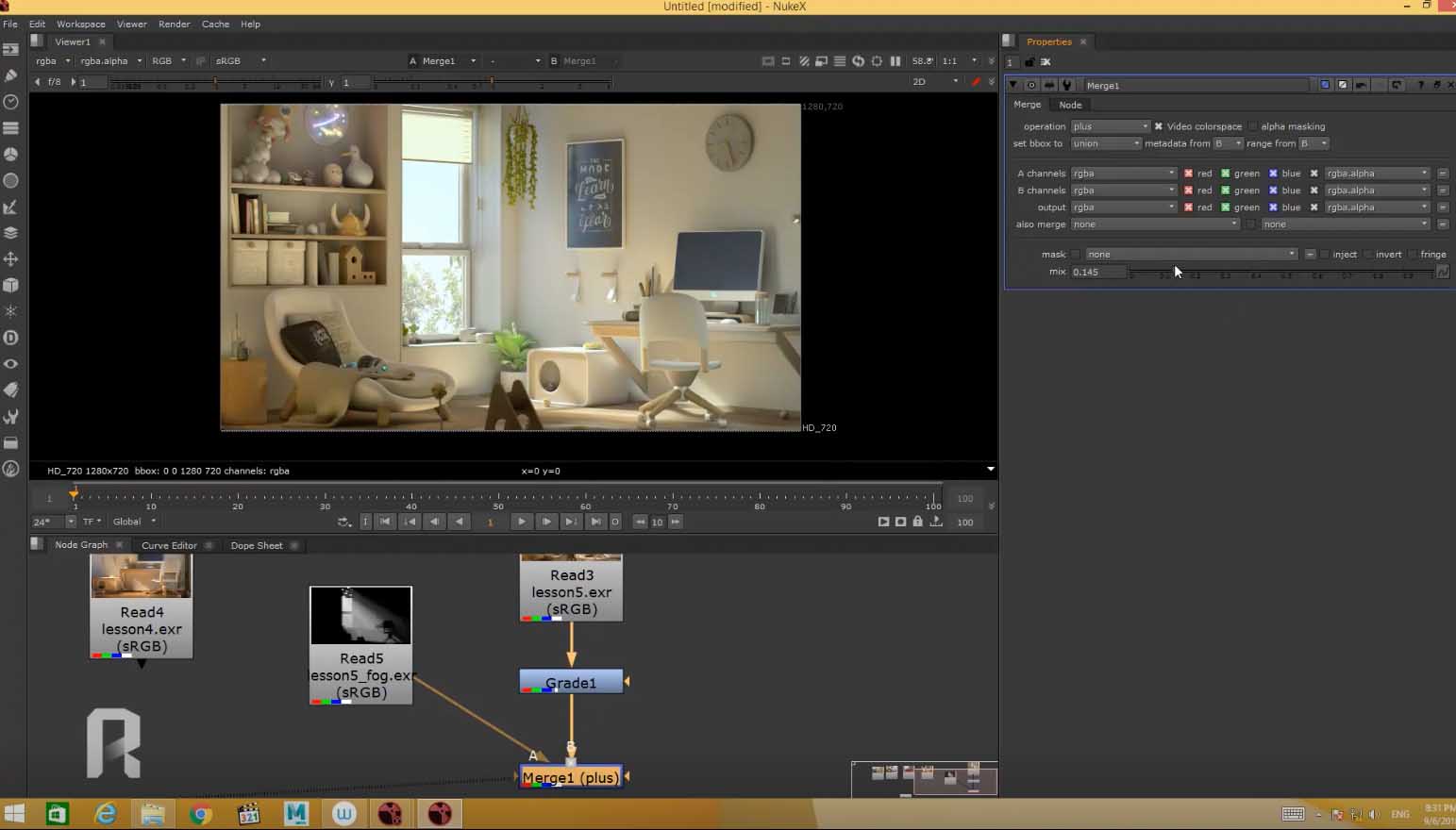Click the mix slider track
The width and height of the screenshot is (1456, 830).
[x=1283, y=272]
